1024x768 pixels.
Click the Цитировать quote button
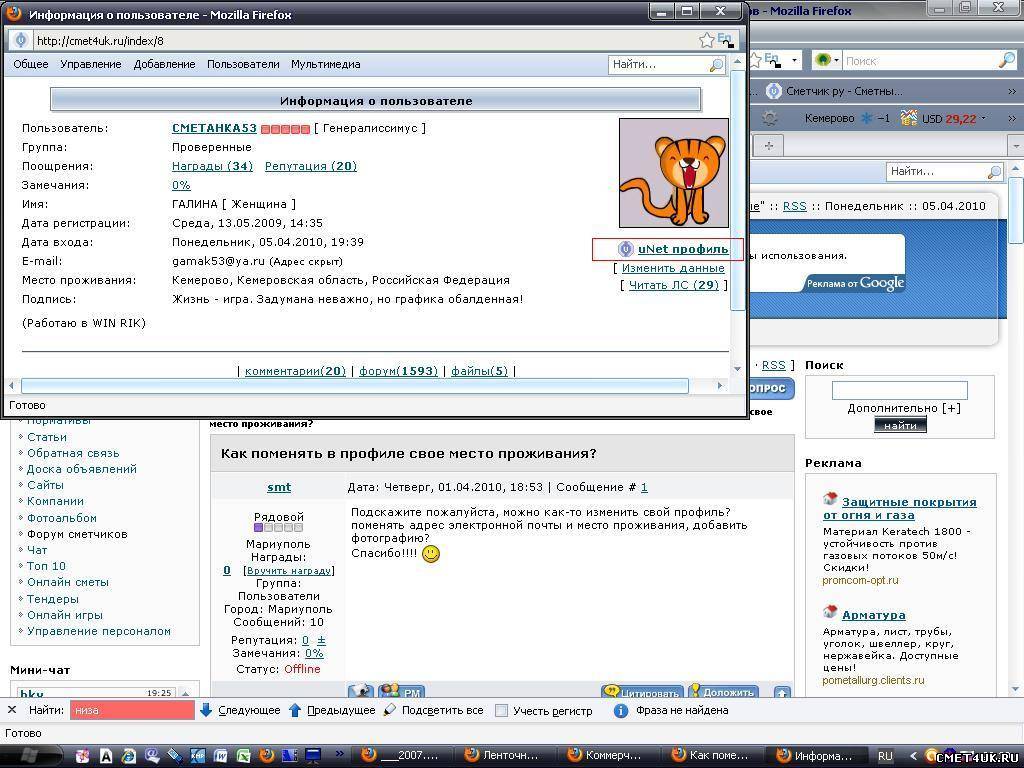642,691
